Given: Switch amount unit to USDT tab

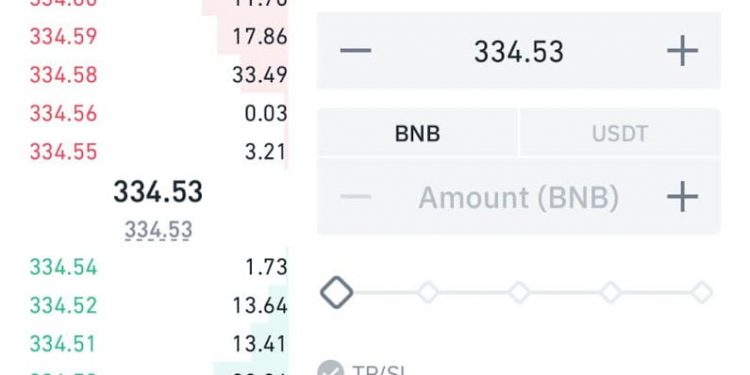Looking at the screenshot, I should pos(620,133).
